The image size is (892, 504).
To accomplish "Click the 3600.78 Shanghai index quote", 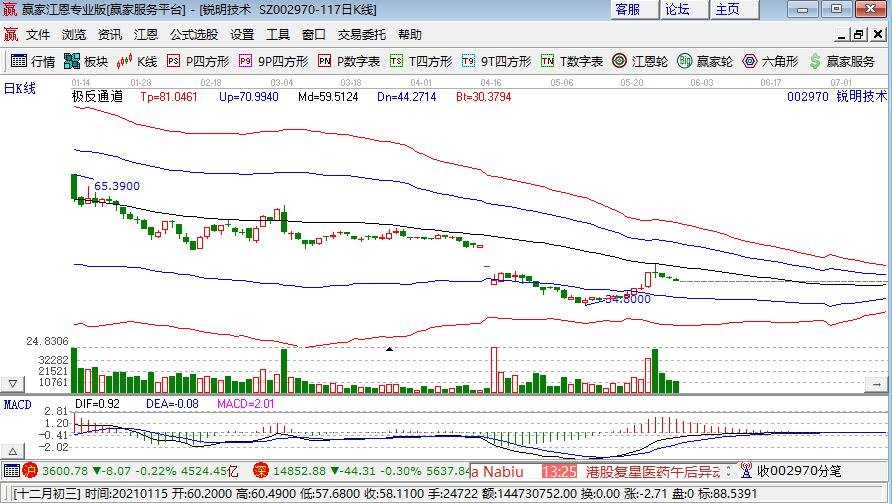I will [65, 471].
